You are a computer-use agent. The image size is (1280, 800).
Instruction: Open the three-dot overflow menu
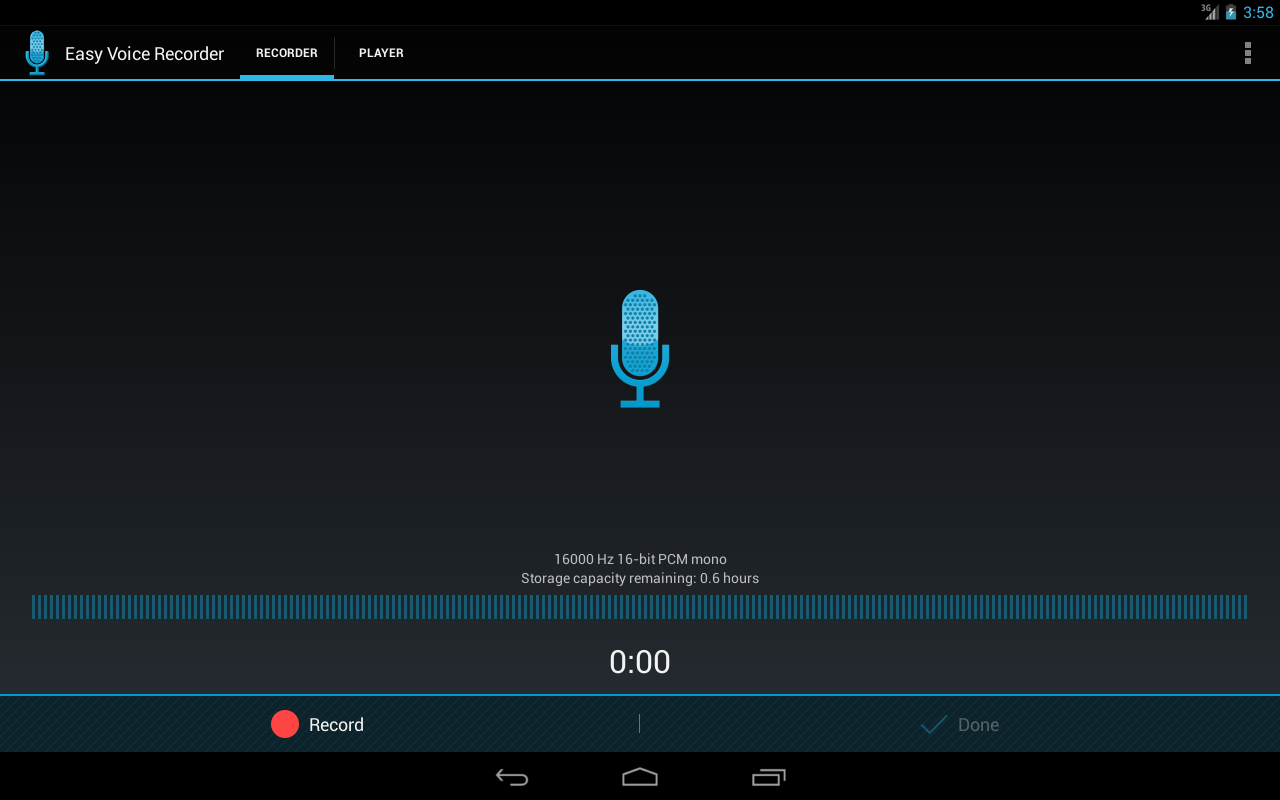(1247, 53)
